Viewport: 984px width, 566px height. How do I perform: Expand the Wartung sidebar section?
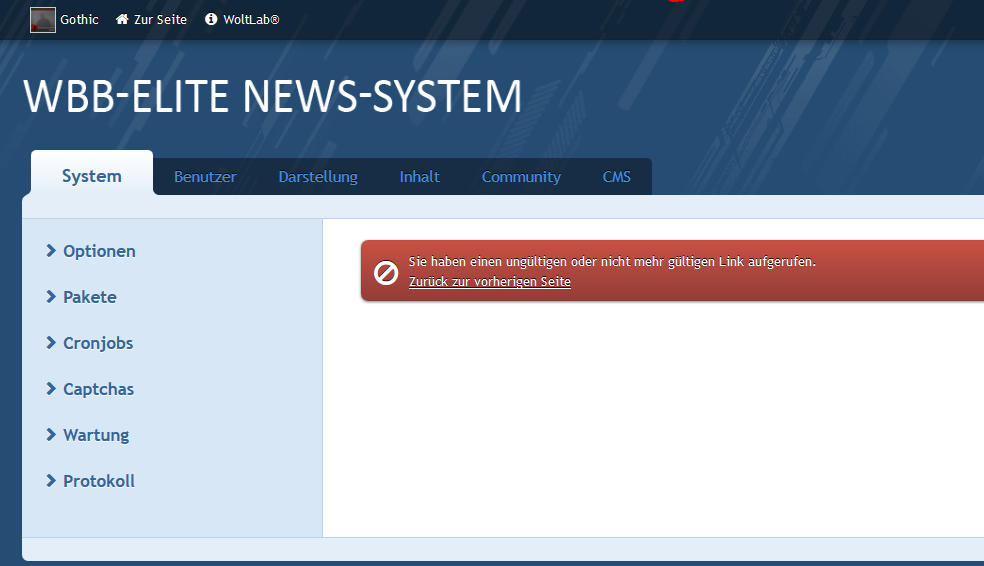(x=96, y=435)
